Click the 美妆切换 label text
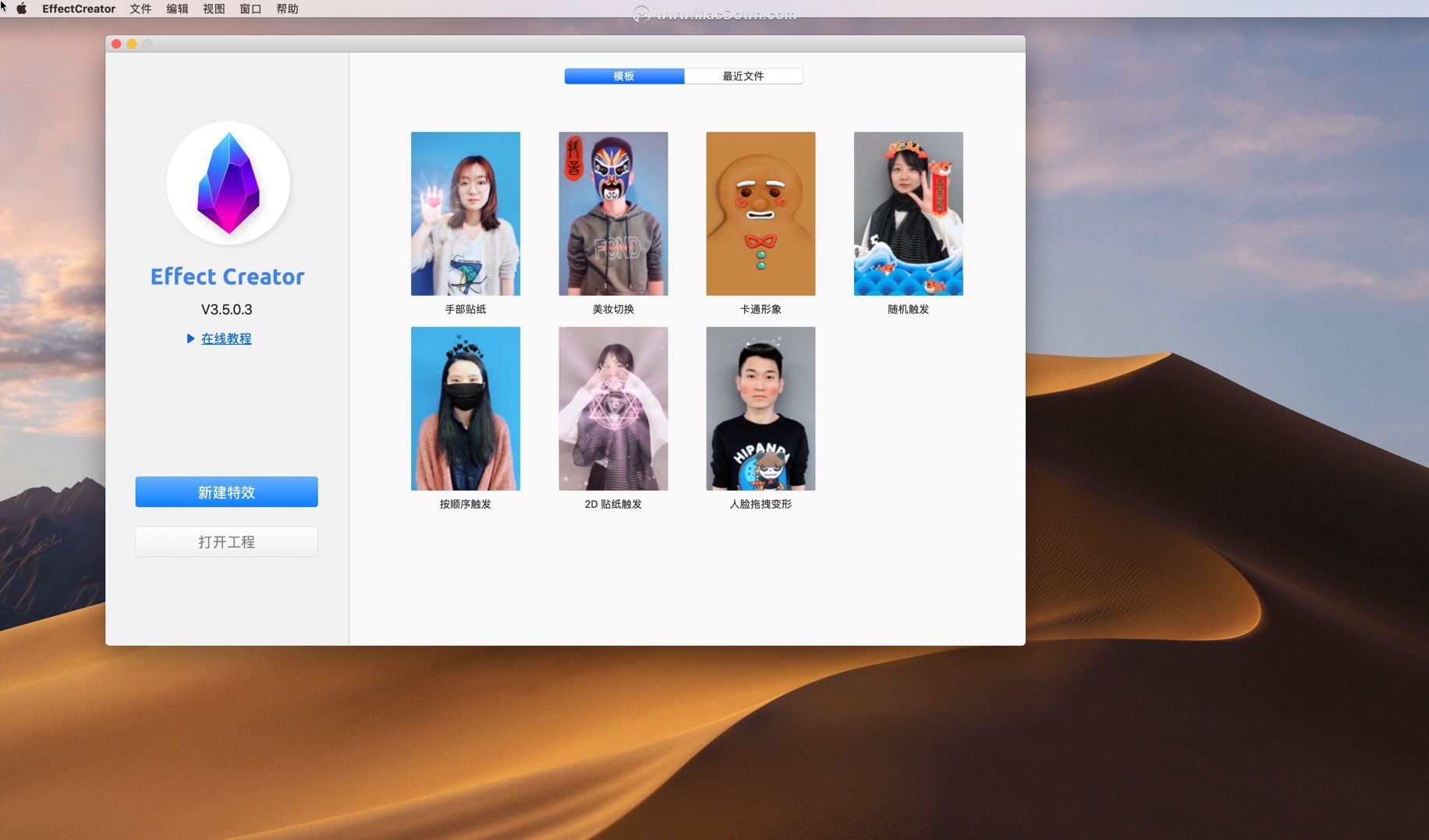 pos(613,310)
